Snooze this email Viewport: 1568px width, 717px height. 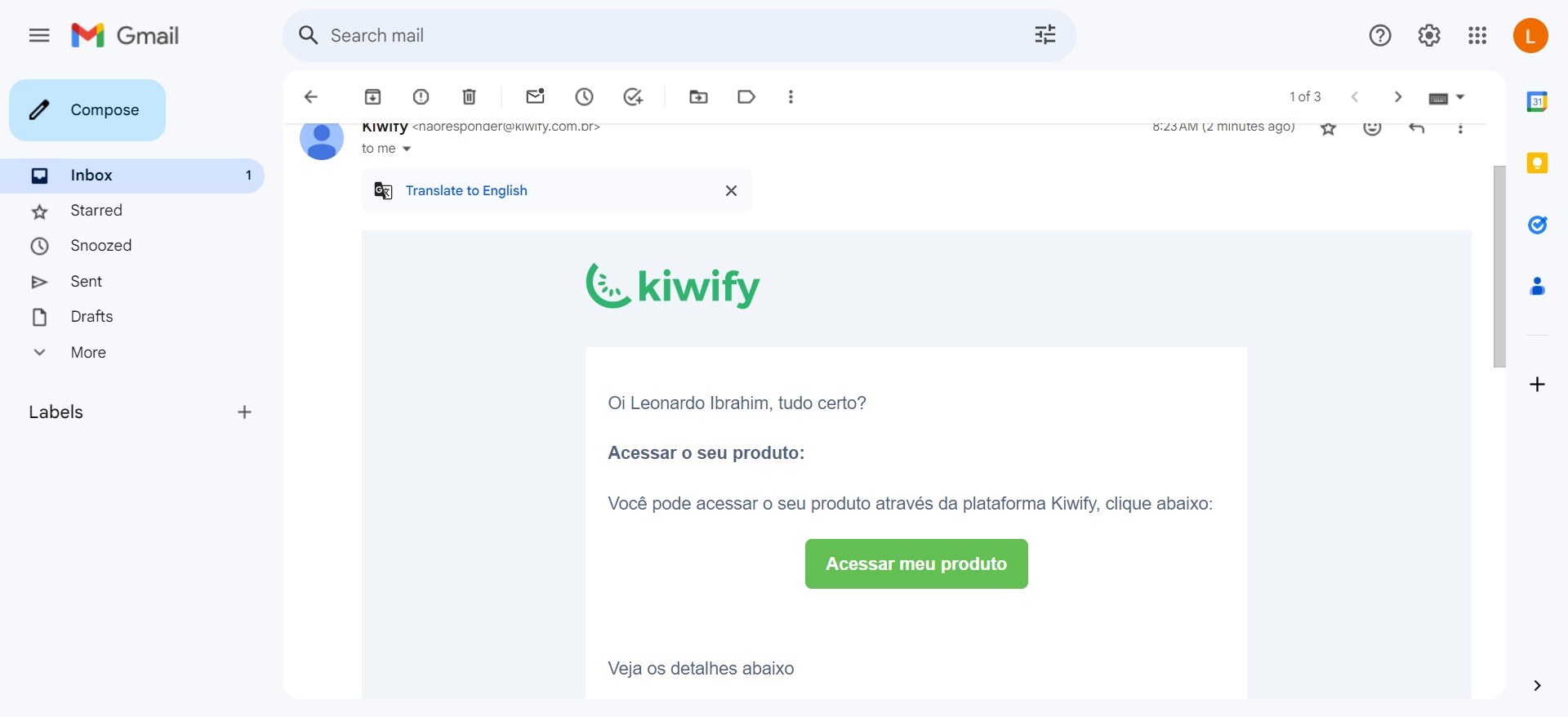point(584,97)
